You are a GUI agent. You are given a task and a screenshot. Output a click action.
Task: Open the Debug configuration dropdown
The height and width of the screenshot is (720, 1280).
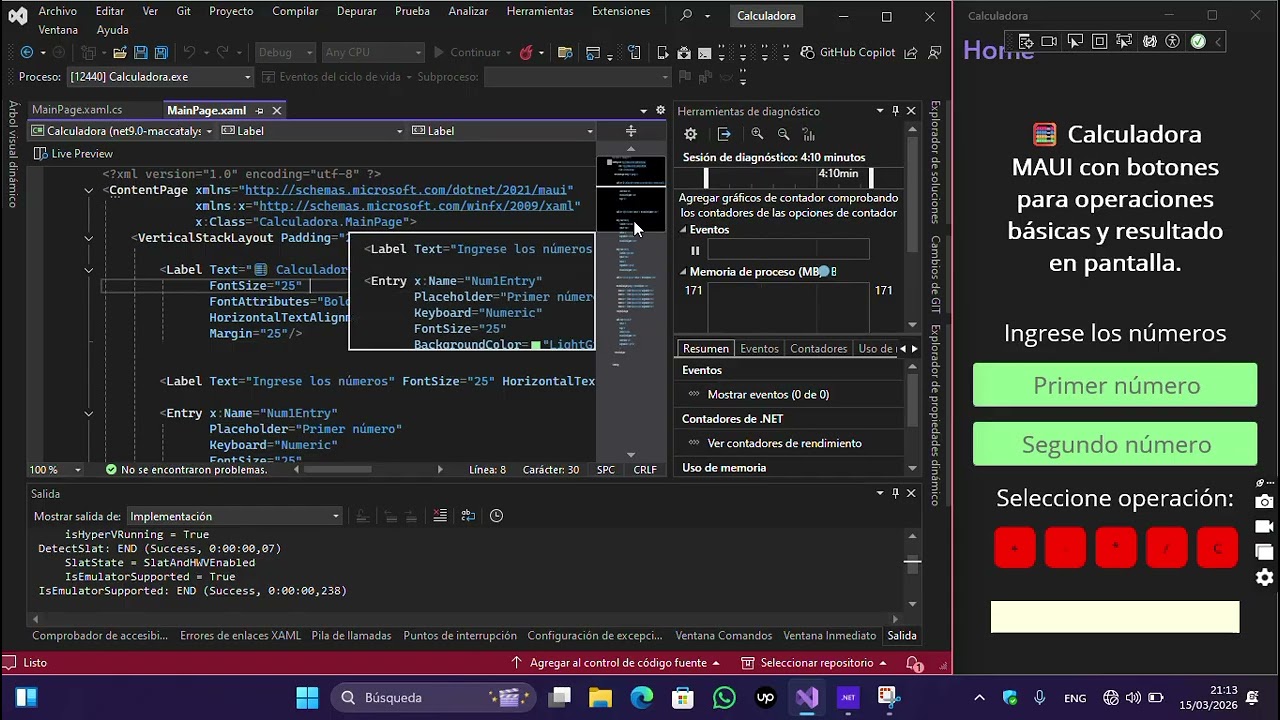click(285, 52)
